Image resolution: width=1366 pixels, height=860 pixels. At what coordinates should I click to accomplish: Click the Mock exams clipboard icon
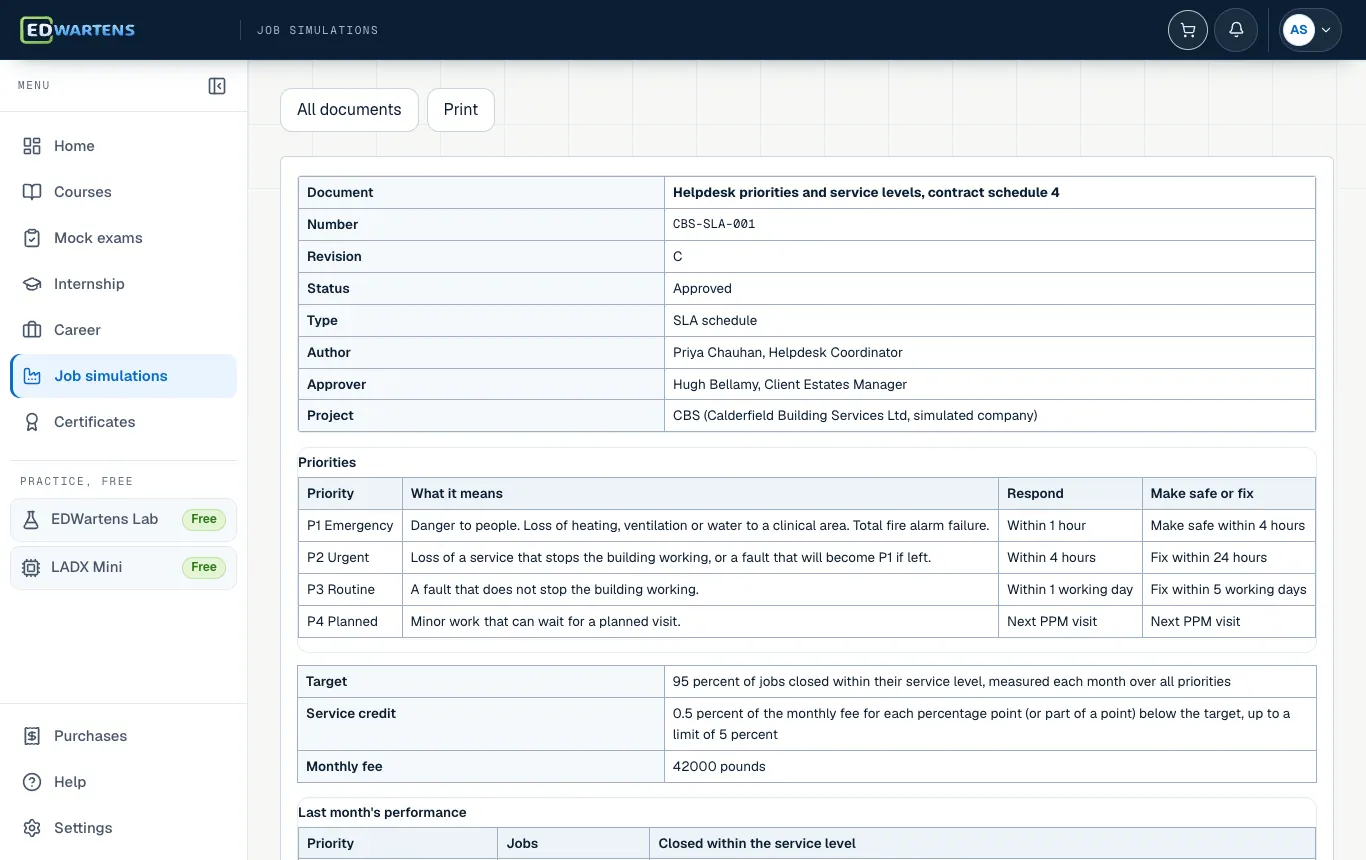32,238
